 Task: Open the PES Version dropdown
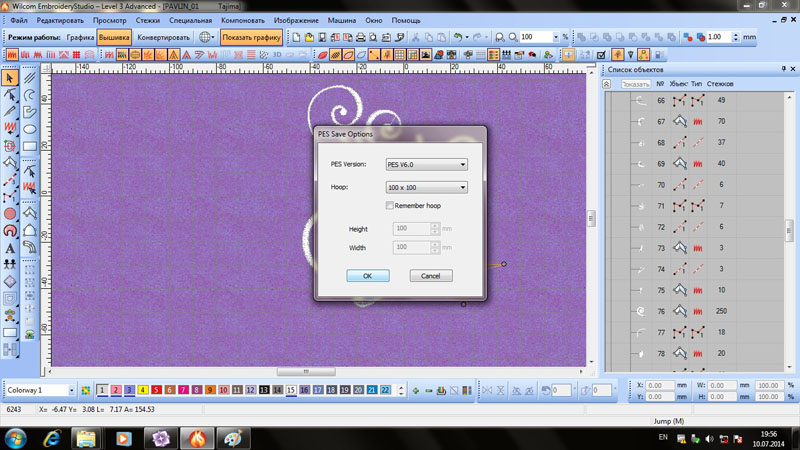pos(427,164)
